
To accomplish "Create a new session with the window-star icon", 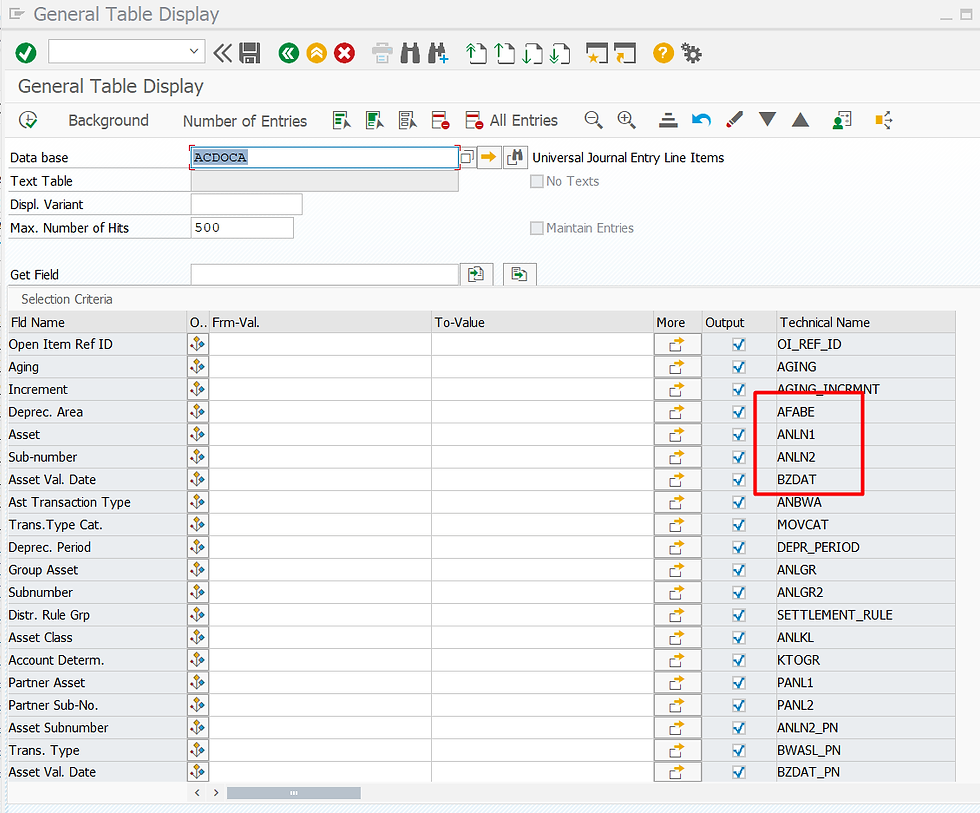I will [x=597, y=53].
